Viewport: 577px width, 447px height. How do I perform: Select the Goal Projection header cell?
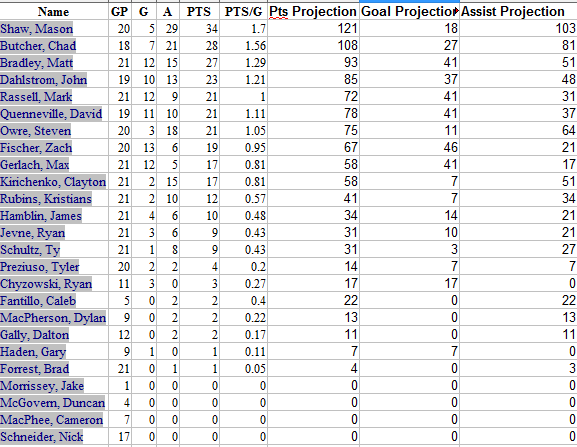(x=408, y=11)
